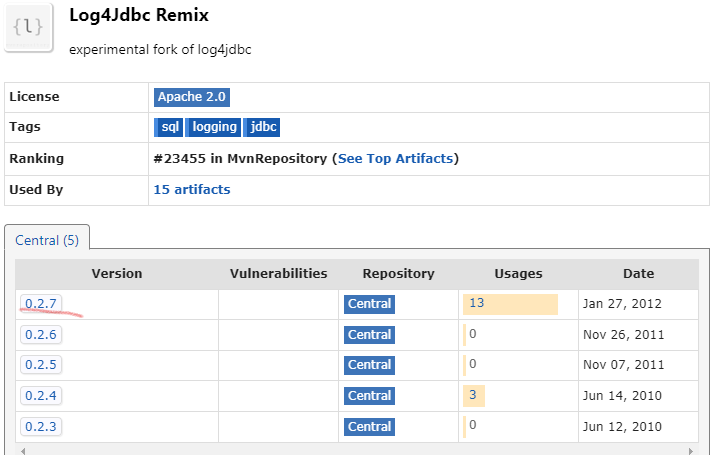Switch to the Central (5) tab
The height and width of the screenshot is (455, 722).
point(47,240)
